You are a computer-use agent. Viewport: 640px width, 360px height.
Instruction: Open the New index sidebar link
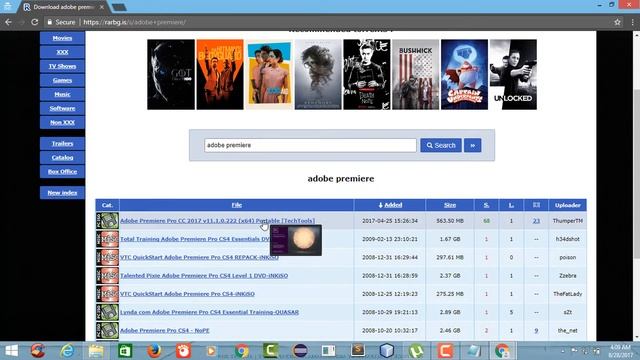click(62, 193)
